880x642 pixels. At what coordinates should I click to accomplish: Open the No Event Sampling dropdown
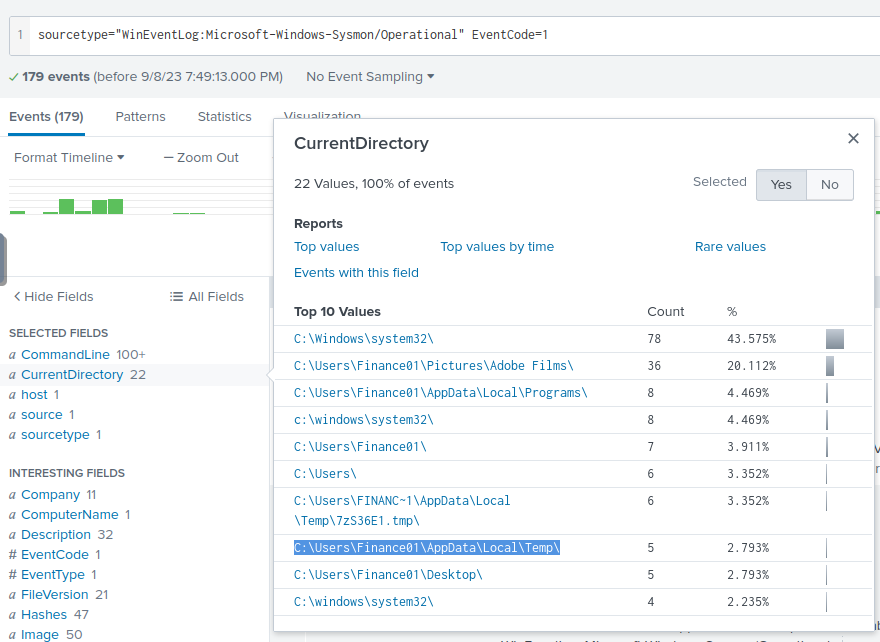click(370, 76)
